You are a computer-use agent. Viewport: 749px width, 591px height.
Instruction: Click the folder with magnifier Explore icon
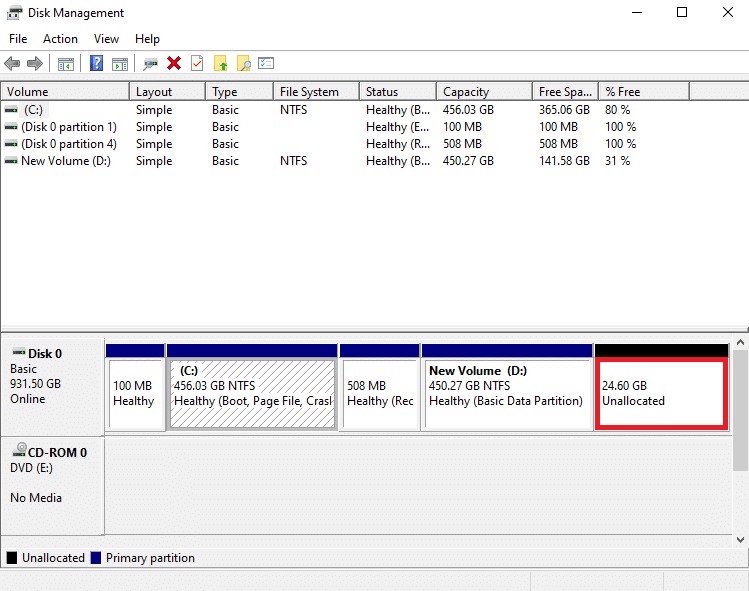point(244,63)
